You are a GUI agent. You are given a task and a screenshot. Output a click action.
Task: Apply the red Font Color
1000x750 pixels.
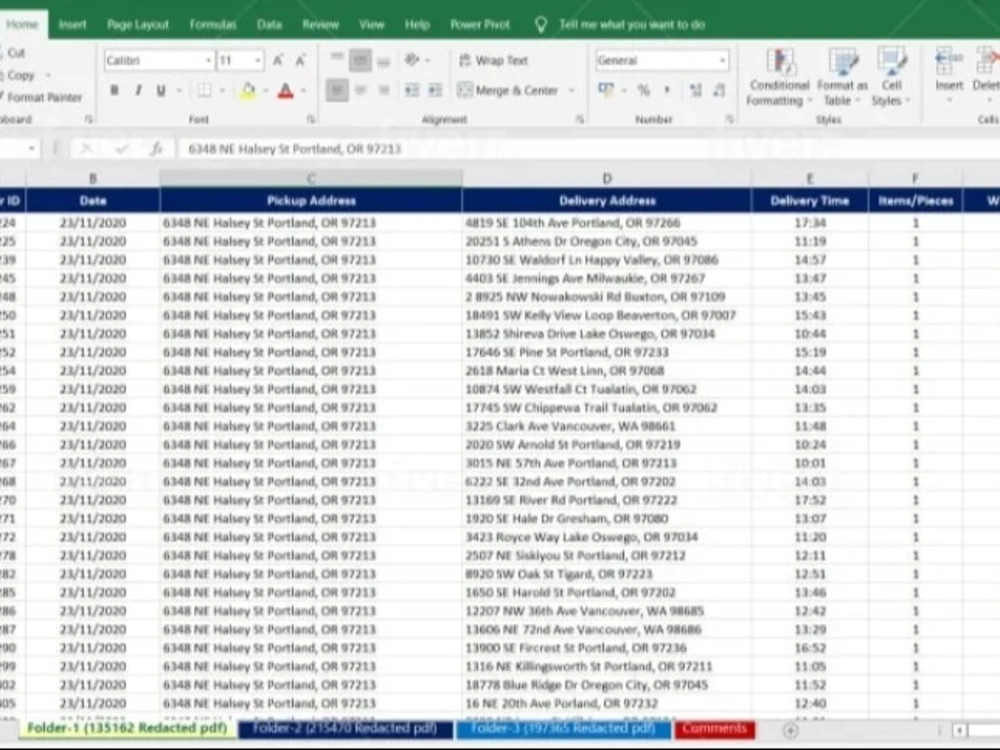(286, 91)
